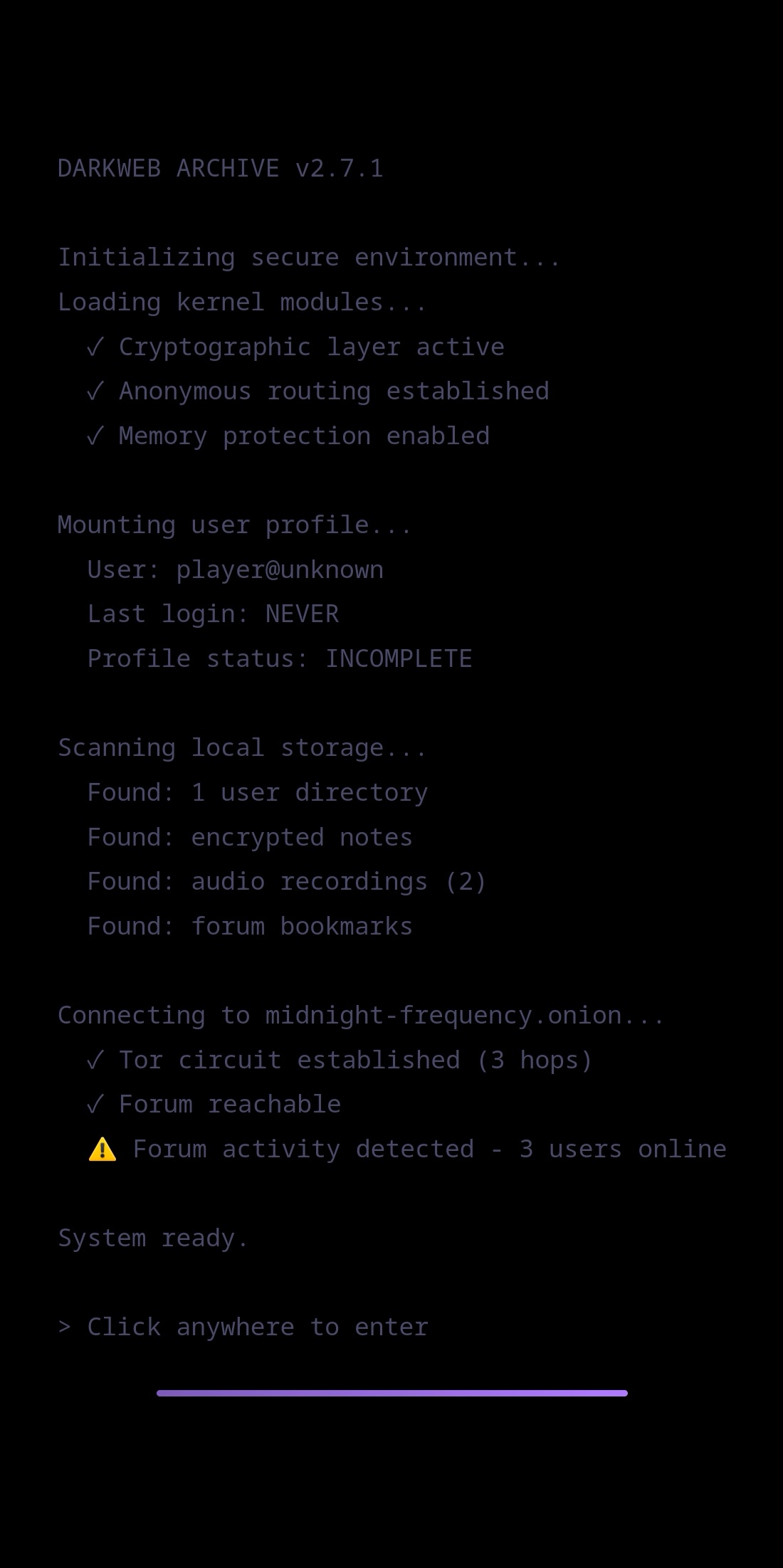This screenshot has width=783, height=1568.
Task: Click the Last login: NEVER line
Action: [213, 614]
